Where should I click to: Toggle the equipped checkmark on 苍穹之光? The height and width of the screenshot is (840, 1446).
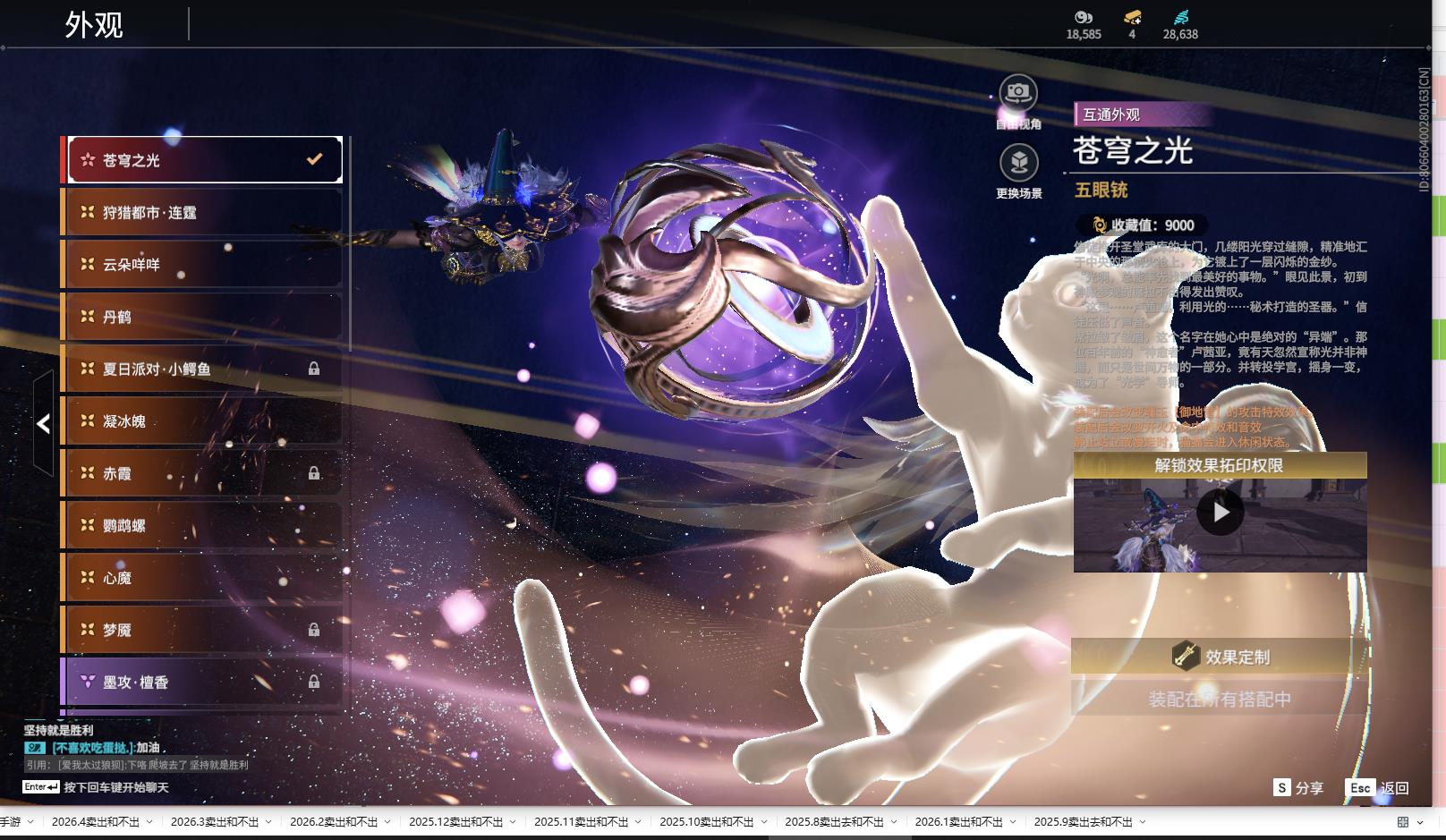pos(314,159)
